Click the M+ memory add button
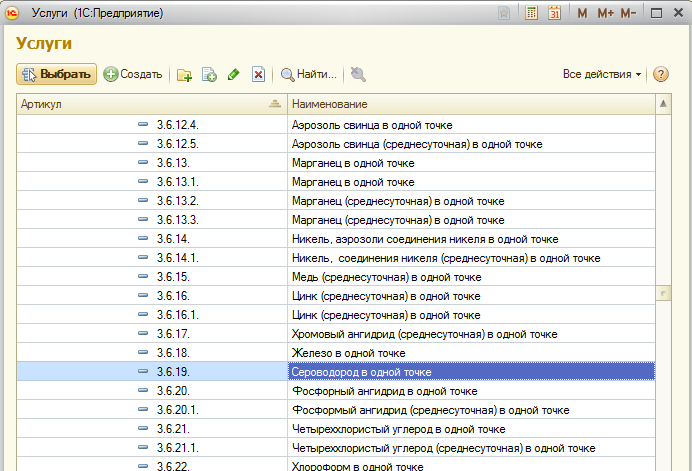 (605, 14)
